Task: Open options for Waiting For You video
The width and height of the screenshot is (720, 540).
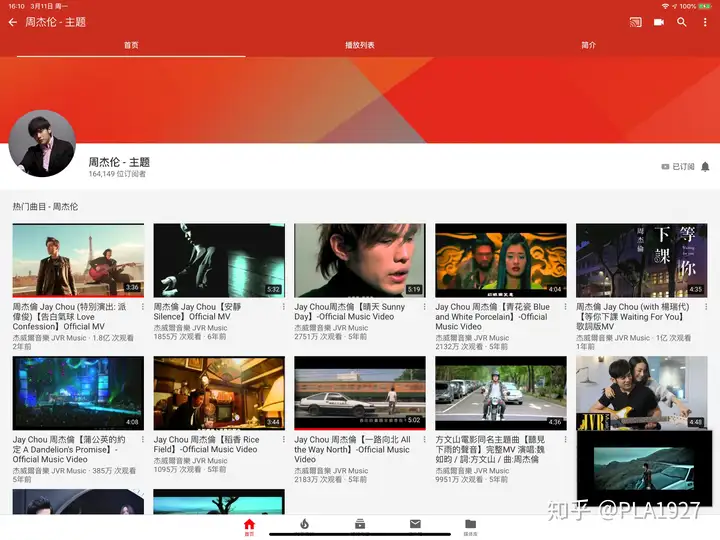Action: 706,306
